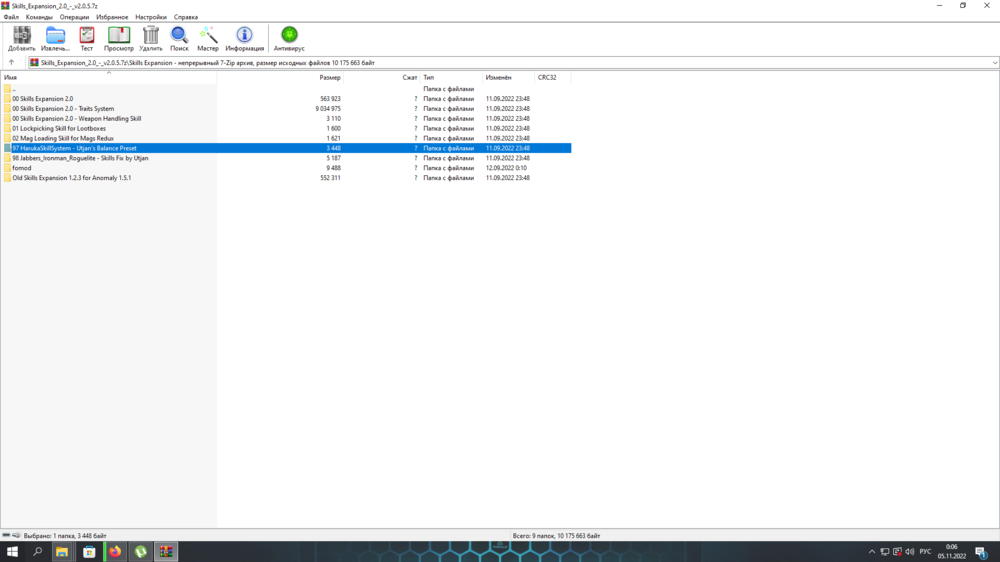Select the parent folder '..' row

286,89
